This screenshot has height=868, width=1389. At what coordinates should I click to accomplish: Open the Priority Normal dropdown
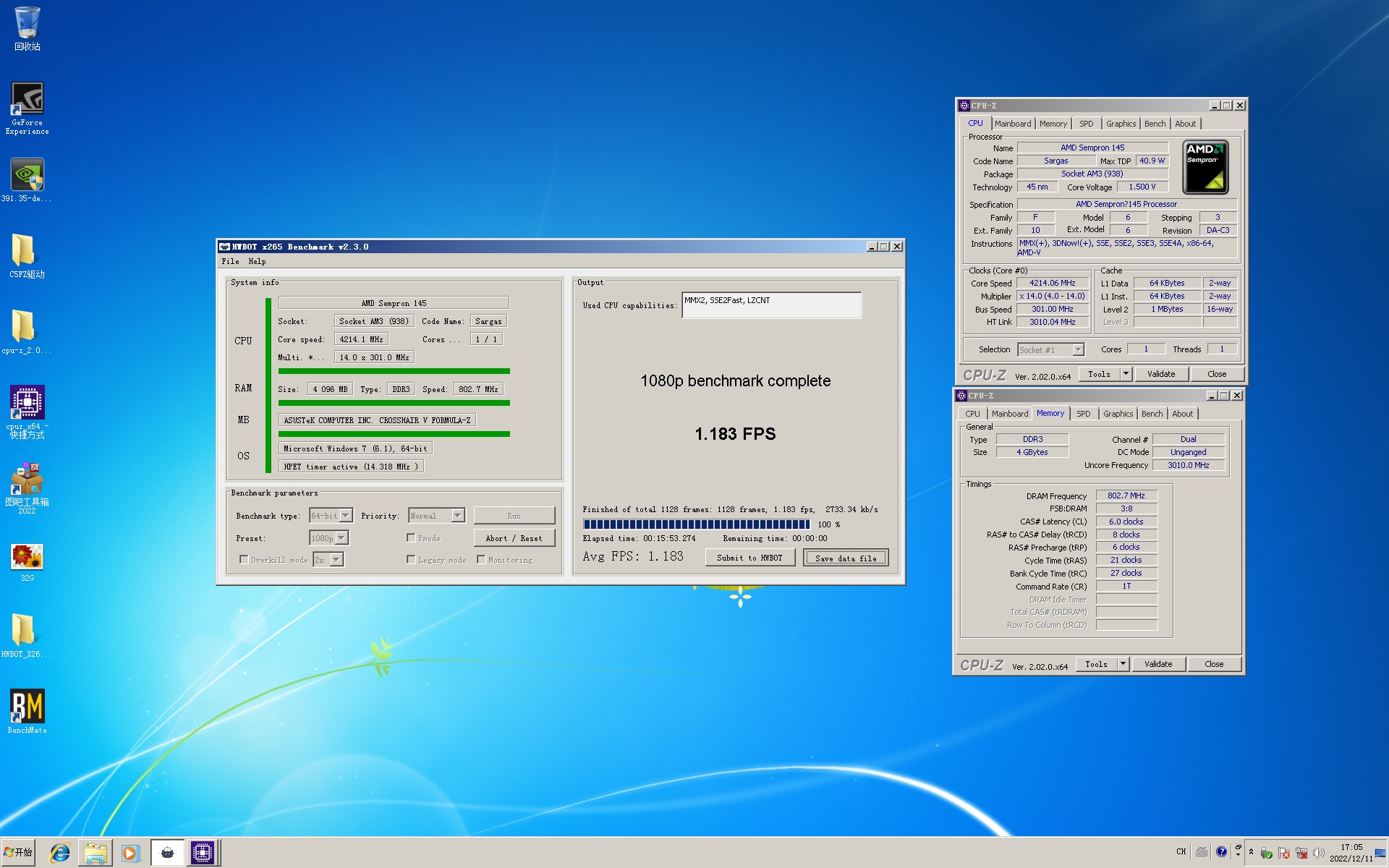[x=436, y=516]
